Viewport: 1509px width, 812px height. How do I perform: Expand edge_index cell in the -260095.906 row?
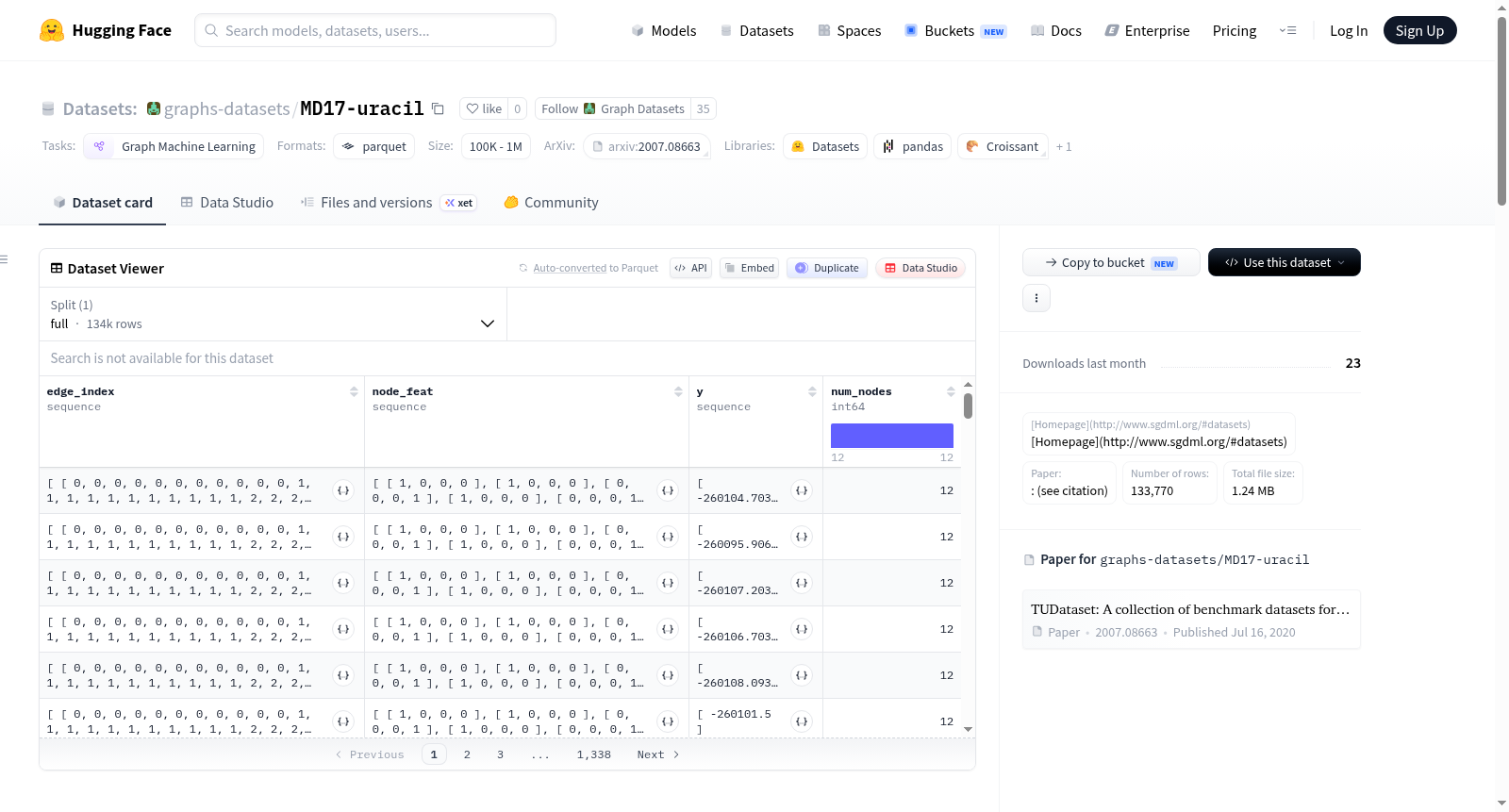click(343, 537)
